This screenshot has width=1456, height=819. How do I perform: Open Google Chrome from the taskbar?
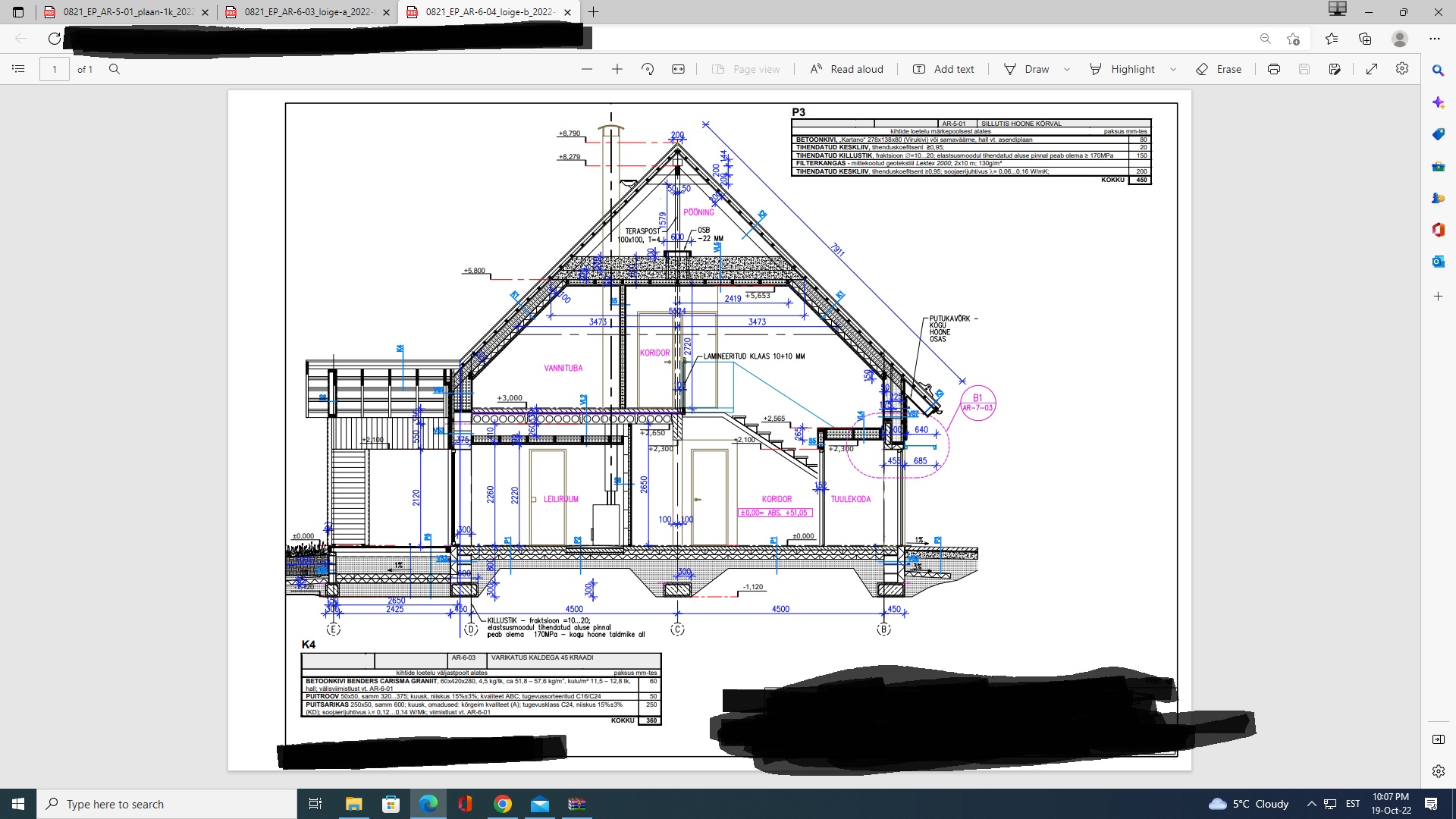point(503,804)
